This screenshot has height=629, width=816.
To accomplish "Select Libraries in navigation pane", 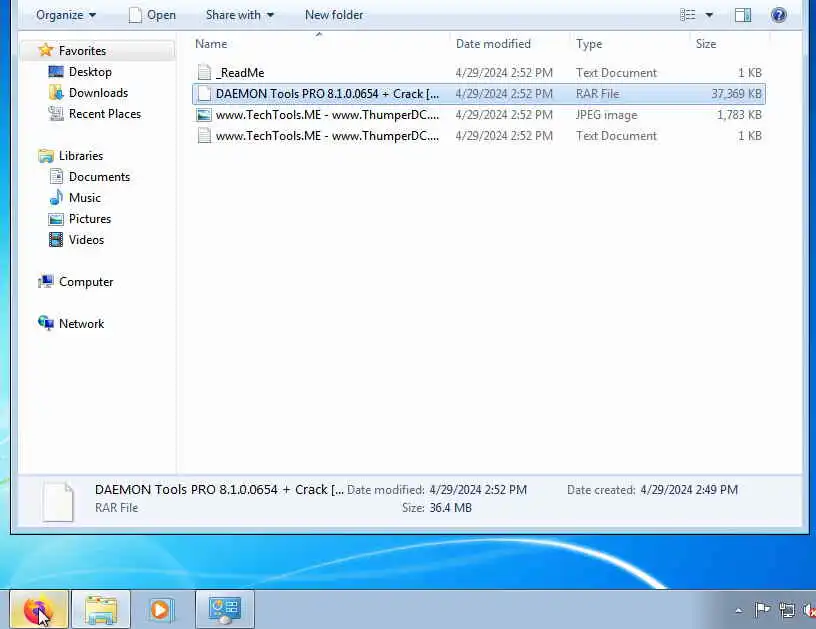I will click(x=81, y=156).
